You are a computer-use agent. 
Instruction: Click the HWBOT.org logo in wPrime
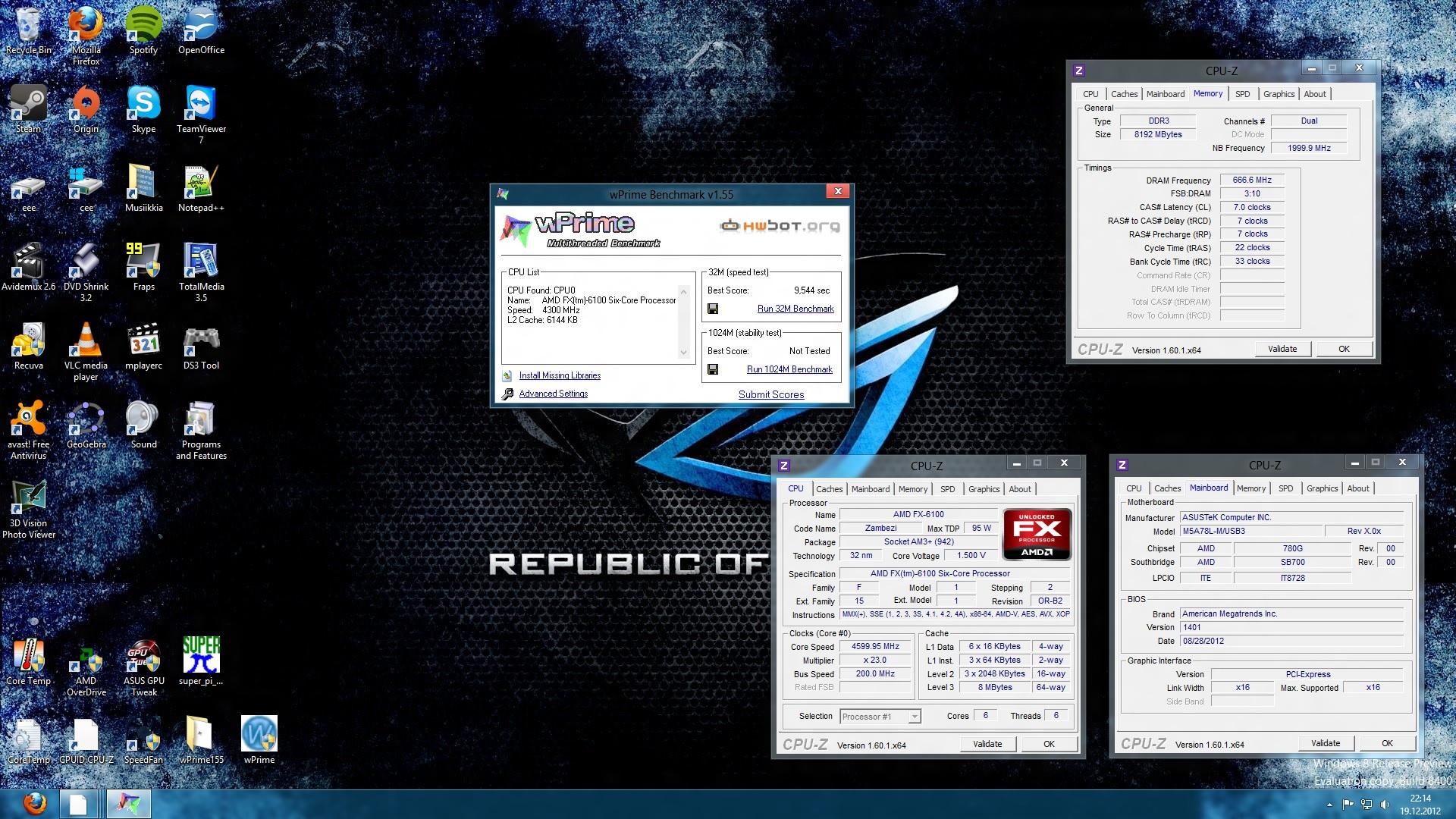coord(780,226)
